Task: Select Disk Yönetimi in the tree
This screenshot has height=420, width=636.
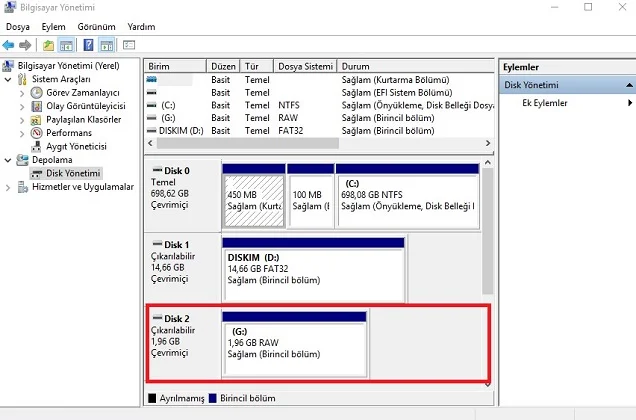Action: [73, 173]
